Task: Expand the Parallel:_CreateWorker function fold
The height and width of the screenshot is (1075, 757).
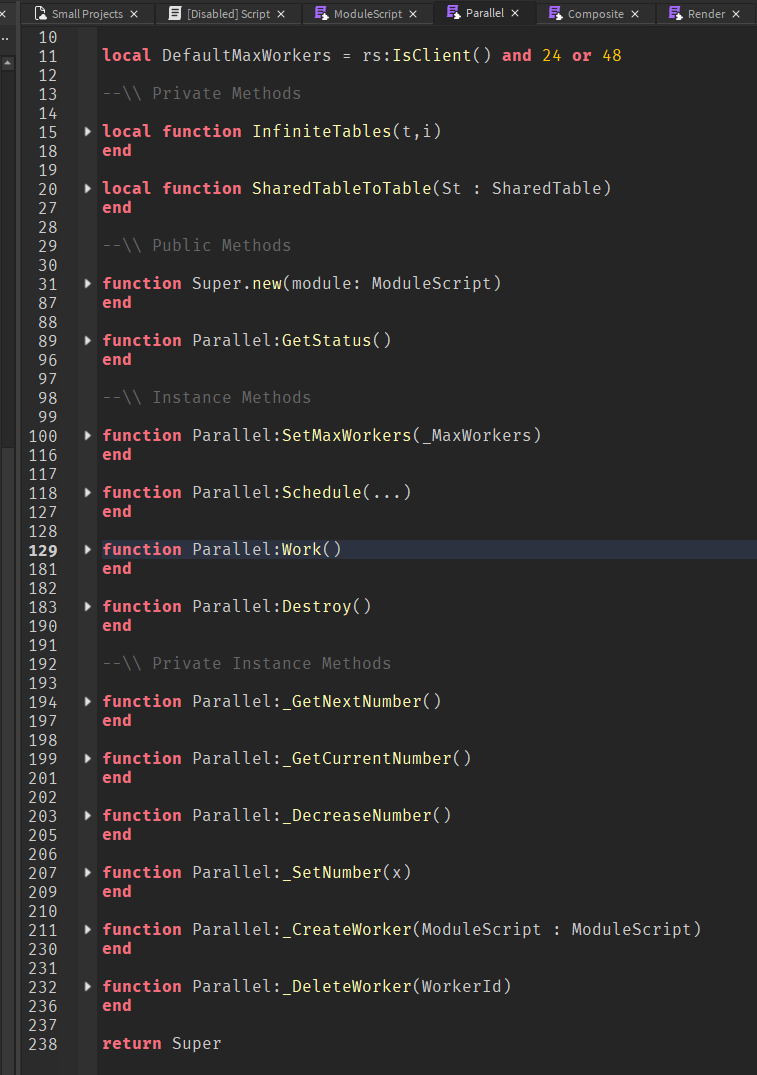Action: coord(87,929)
